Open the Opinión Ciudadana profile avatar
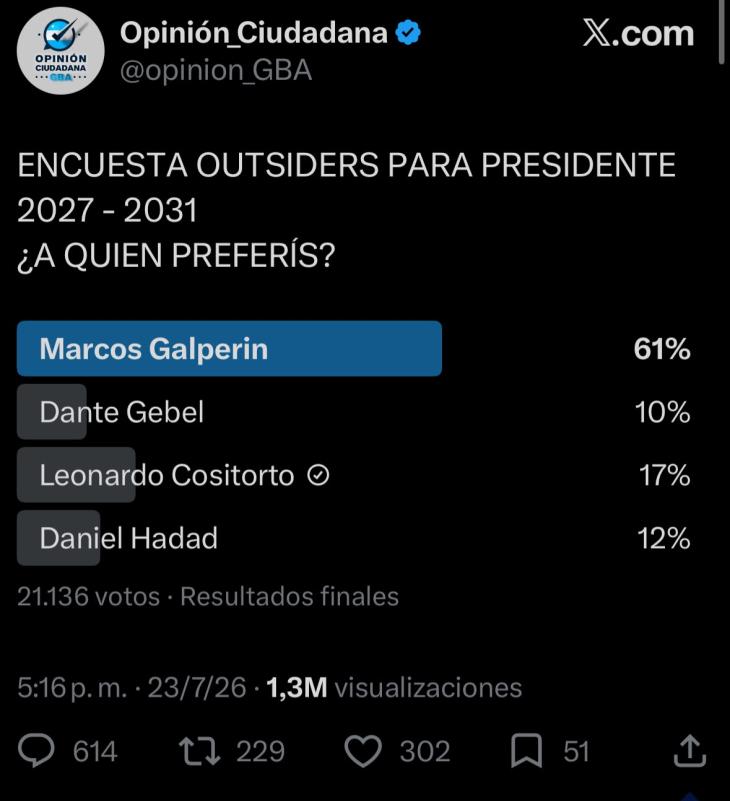 click(x=60, y=51)
